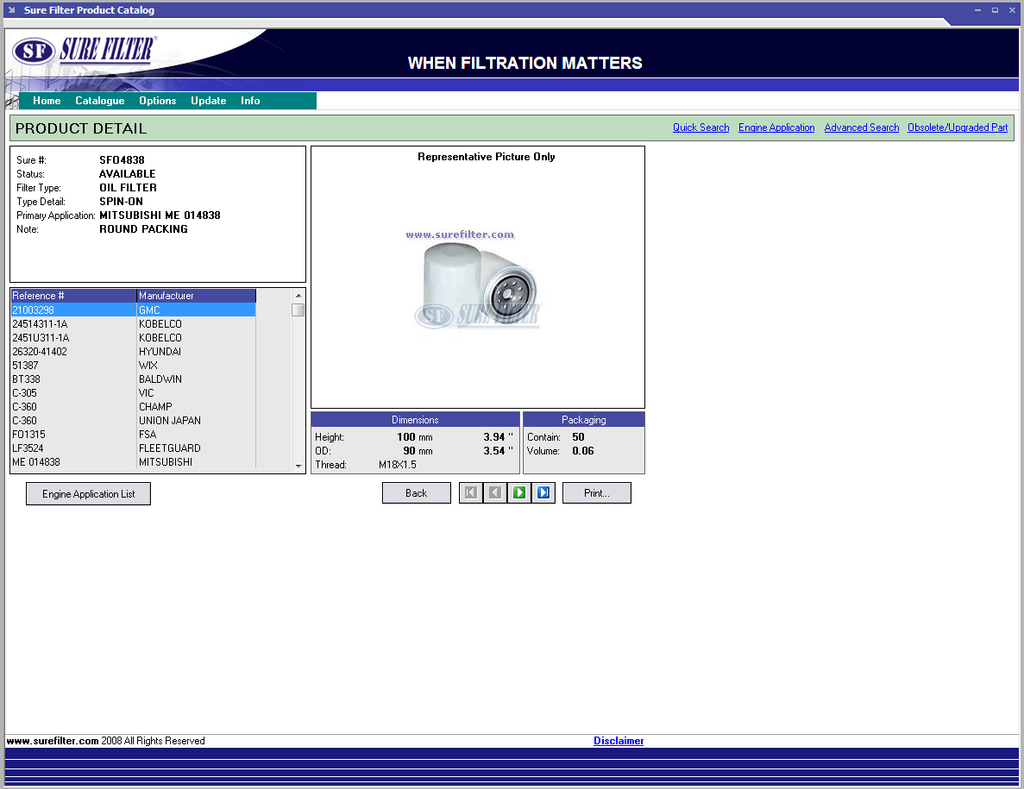Open the Update menu
The height and width of the screenshot is (789, 1024).
pos(208,101)
